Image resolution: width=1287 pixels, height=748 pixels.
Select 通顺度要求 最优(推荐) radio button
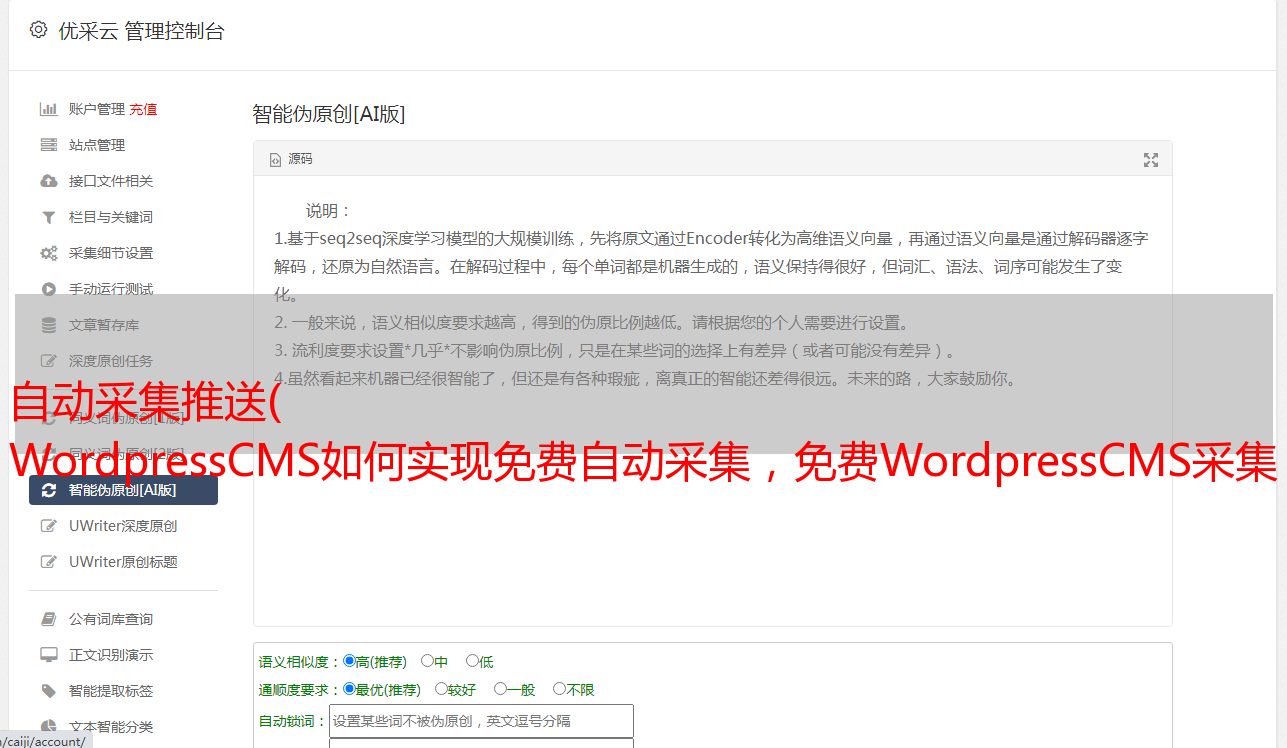click(349, 689)
